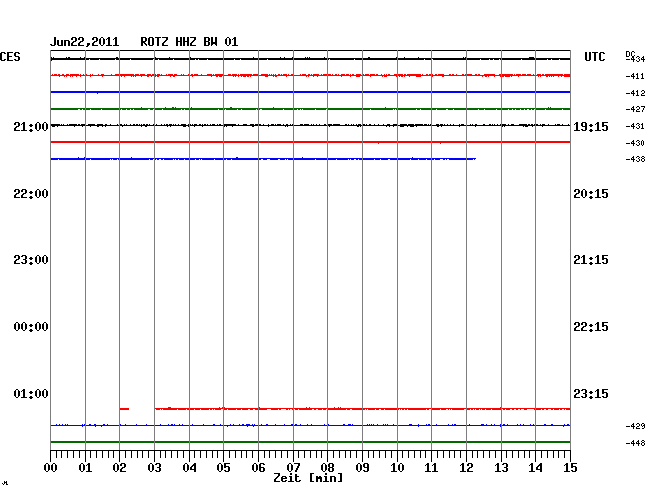Click the DC offset value -430

coord(635,143)
